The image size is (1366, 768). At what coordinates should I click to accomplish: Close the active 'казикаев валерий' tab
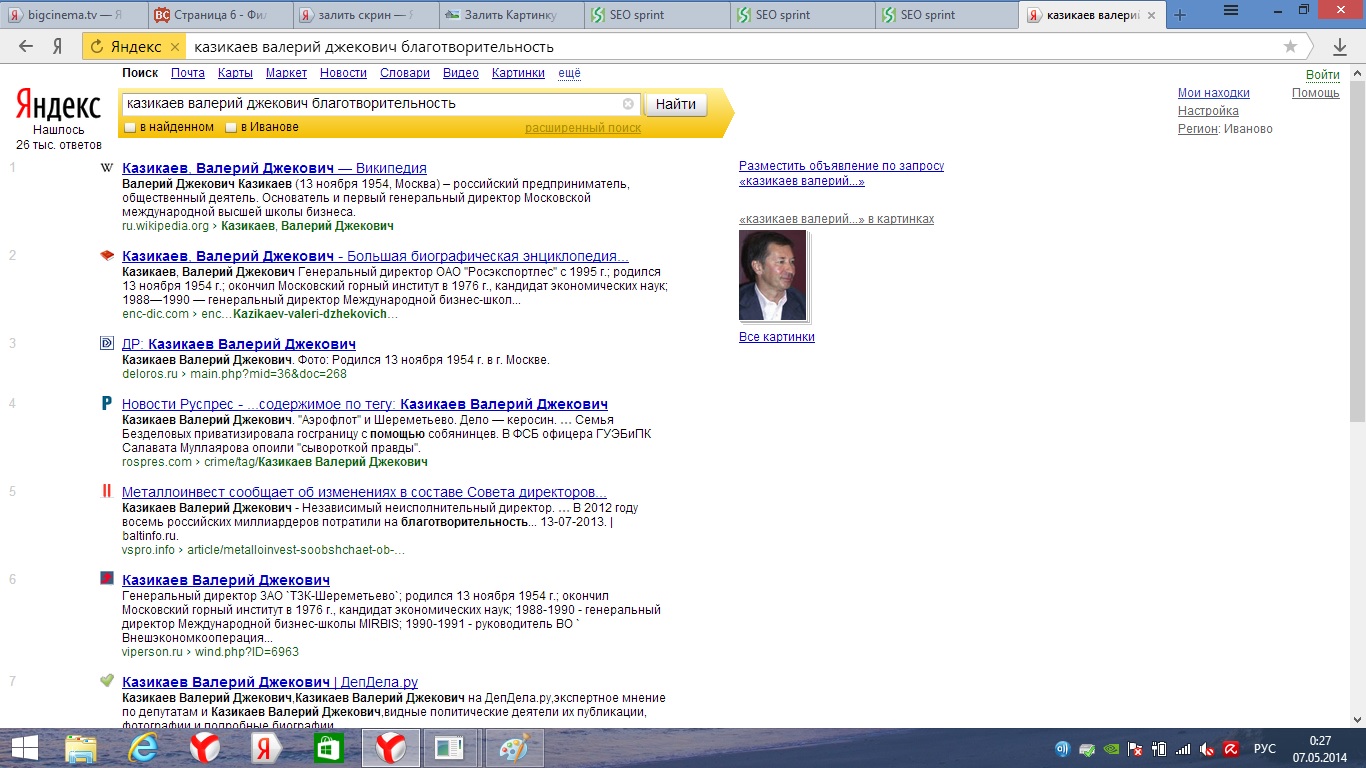pos(1152,15)
